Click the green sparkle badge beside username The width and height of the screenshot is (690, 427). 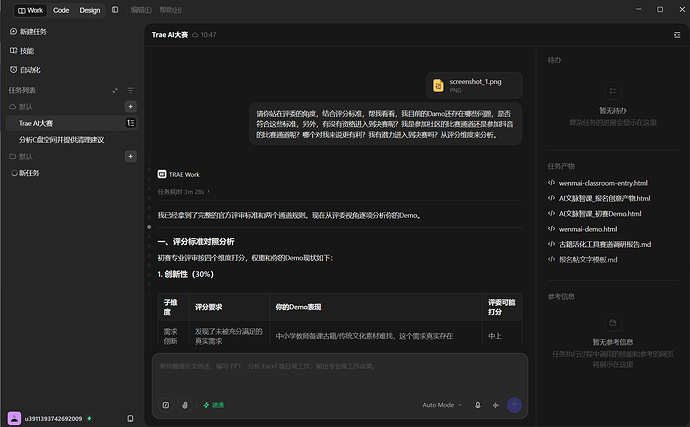89,418
